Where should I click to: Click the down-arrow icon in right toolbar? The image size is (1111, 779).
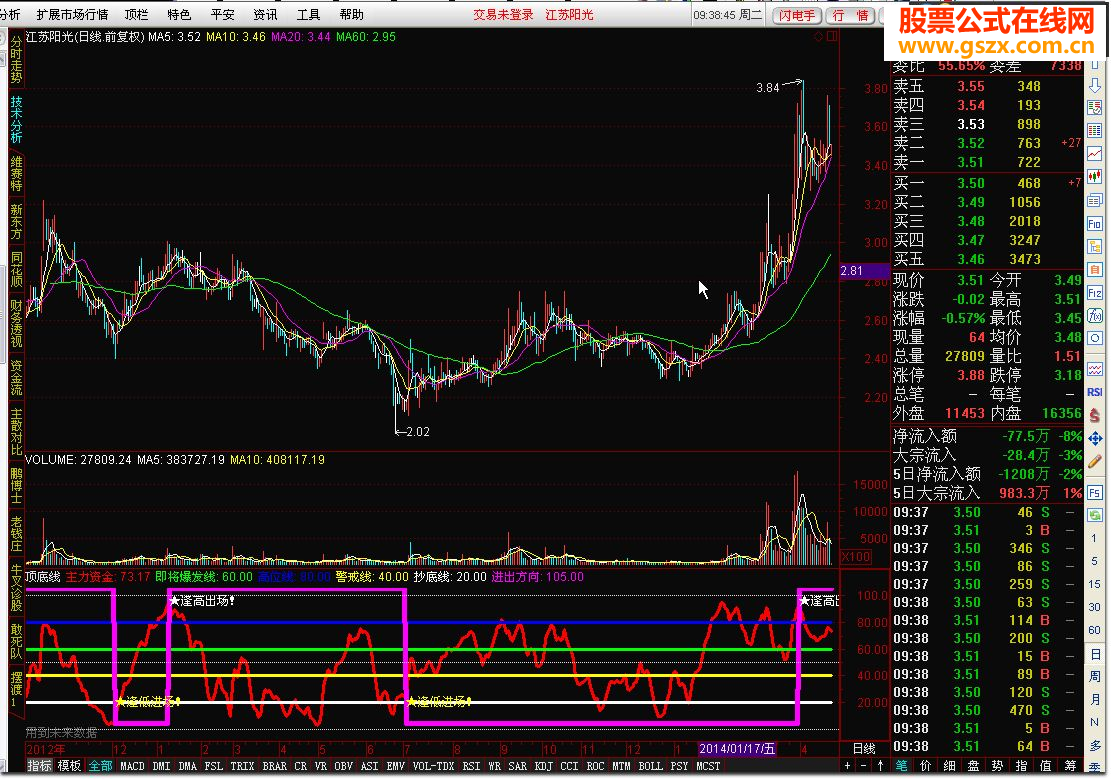pos(1095,84)
